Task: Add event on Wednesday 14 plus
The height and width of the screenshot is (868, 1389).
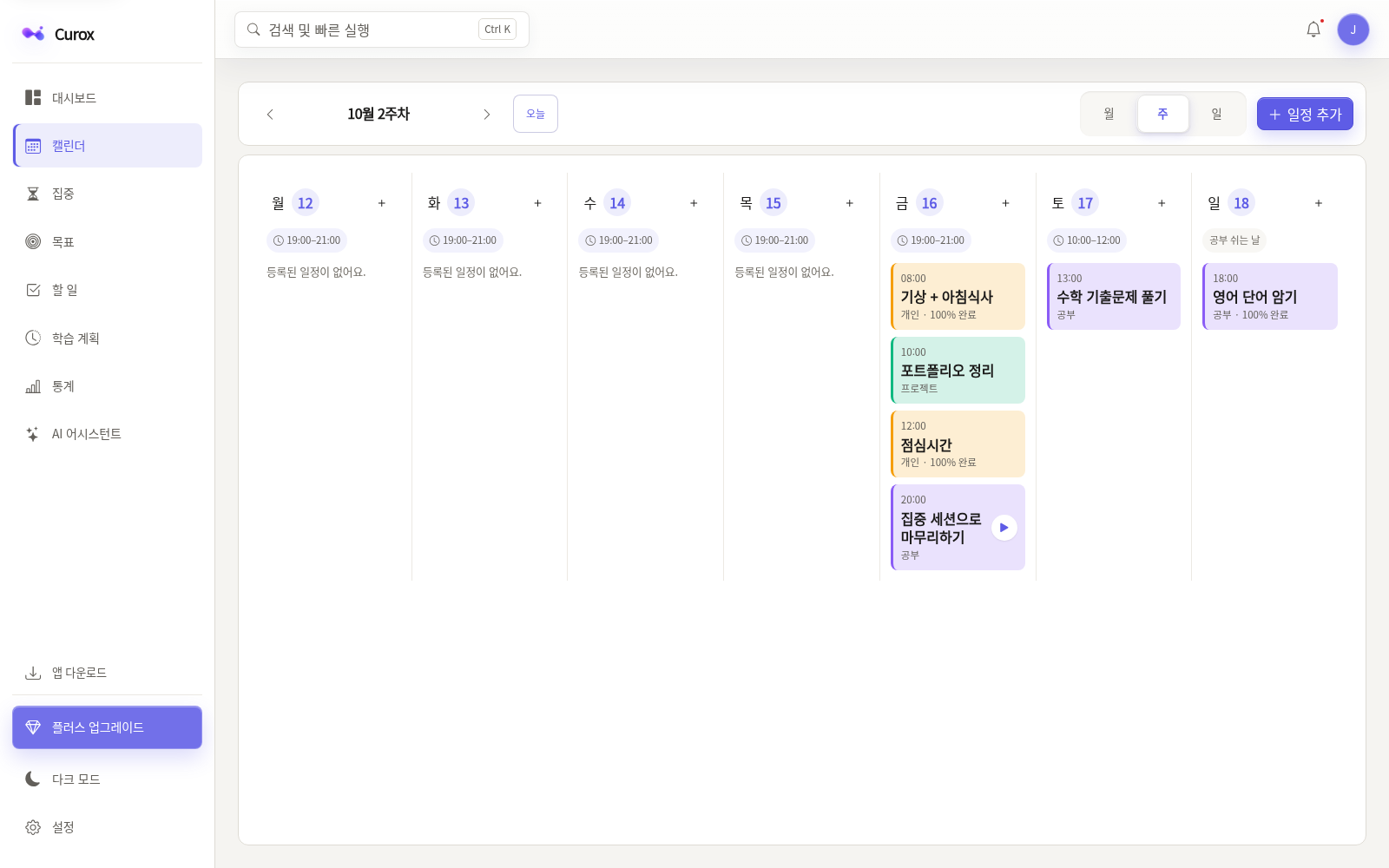Action: [x=694, y=203]
